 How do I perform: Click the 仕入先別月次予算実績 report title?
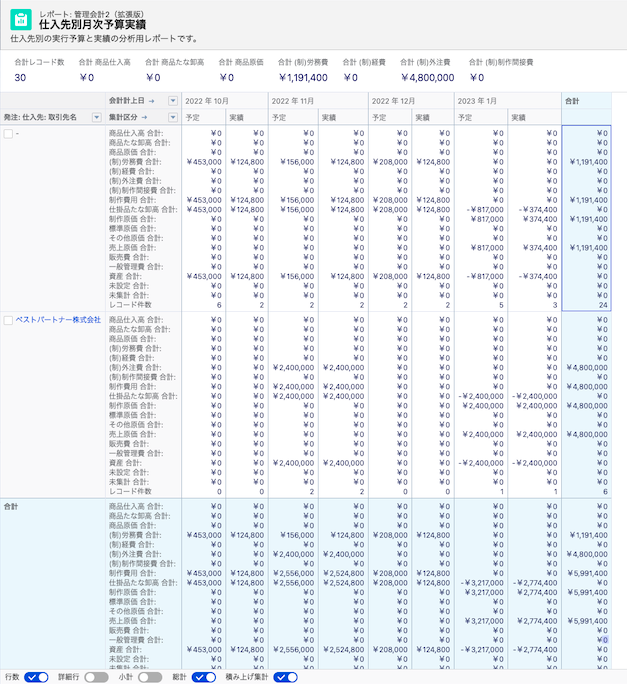pyautogui.click(x=80, y=22)
